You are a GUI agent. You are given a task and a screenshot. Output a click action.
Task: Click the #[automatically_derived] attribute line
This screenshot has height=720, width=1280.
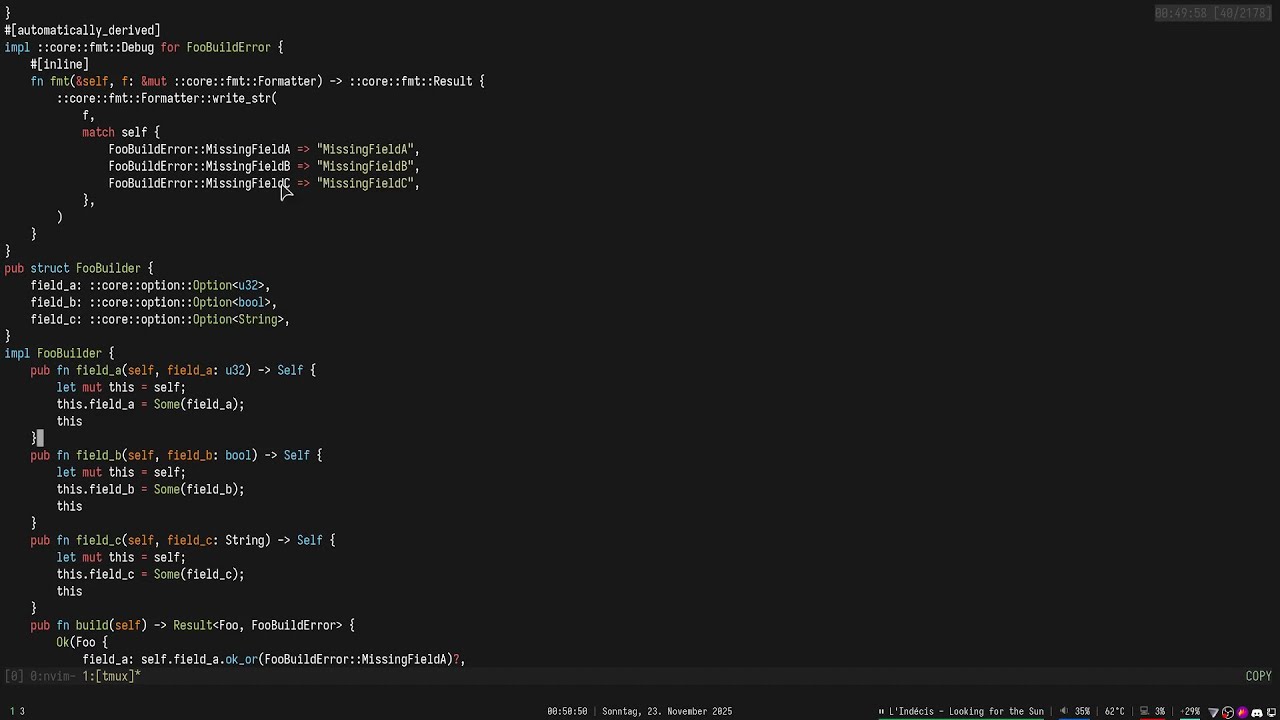pyautogui.click(x=82, y=30)
